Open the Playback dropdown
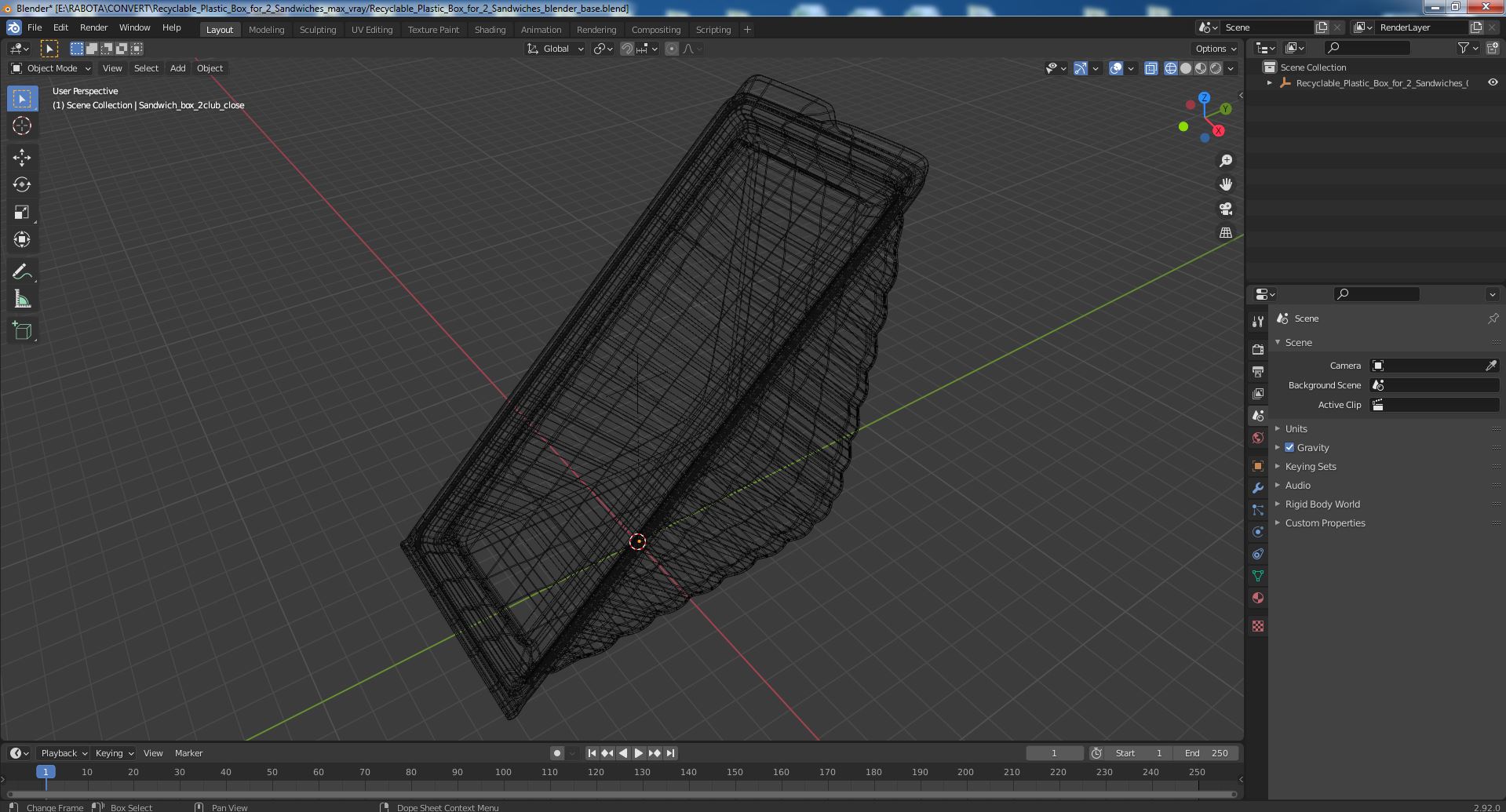 tap(64, 753)
